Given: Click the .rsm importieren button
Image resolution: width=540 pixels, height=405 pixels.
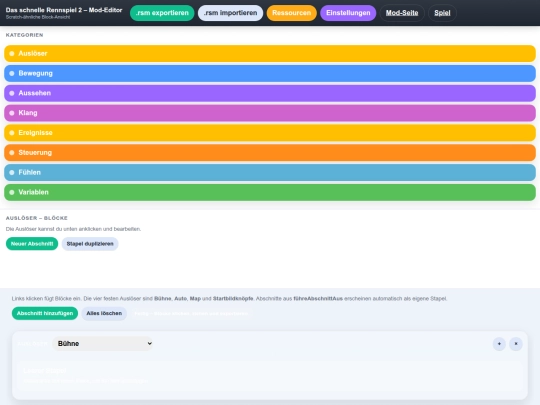Looking at the screenshot, I should click(x=230, y=13).
